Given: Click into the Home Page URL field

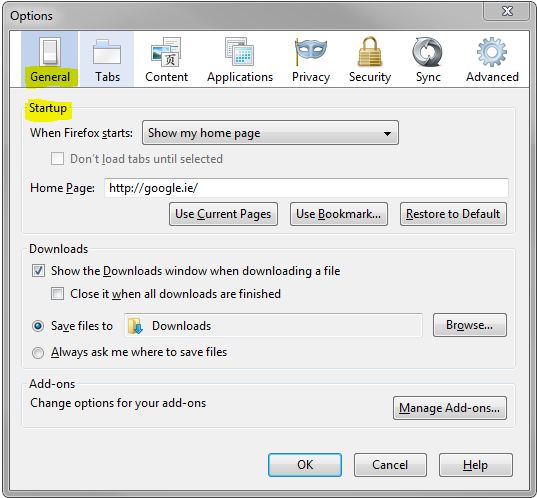Looking at the screenshot, I should 306,188.
